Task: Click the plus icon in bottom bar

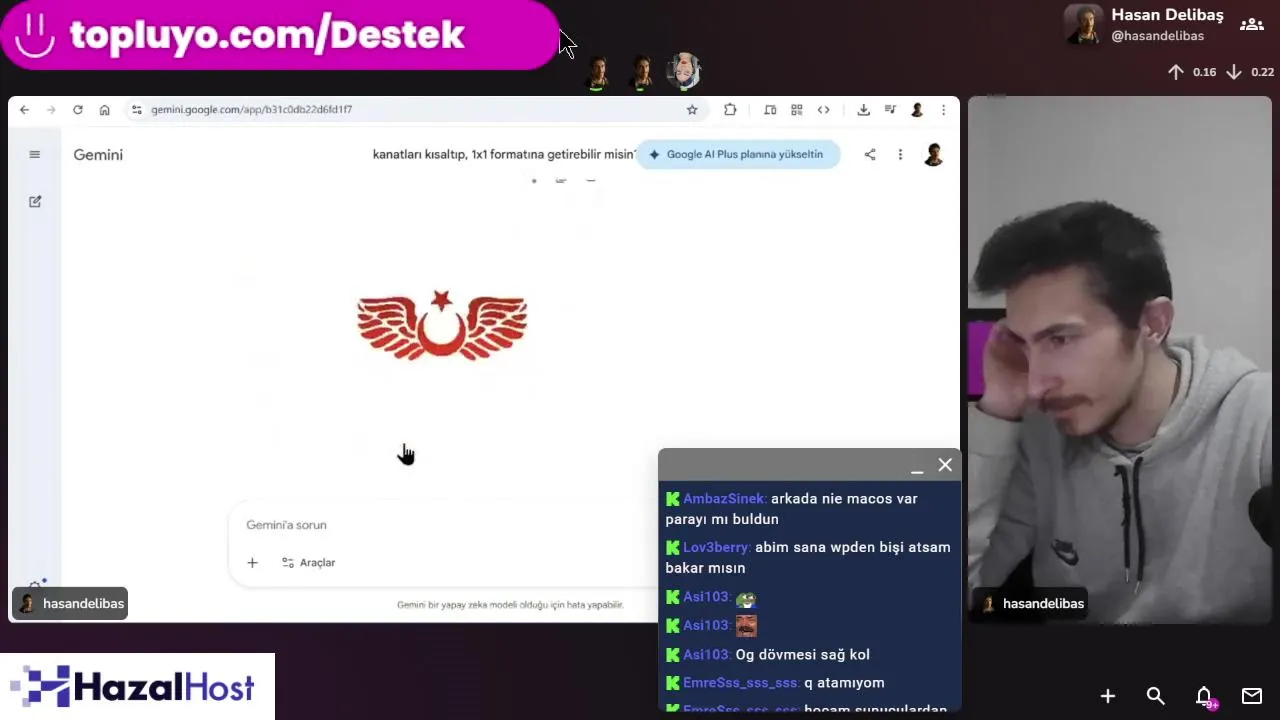Action: pos(1108,696)
